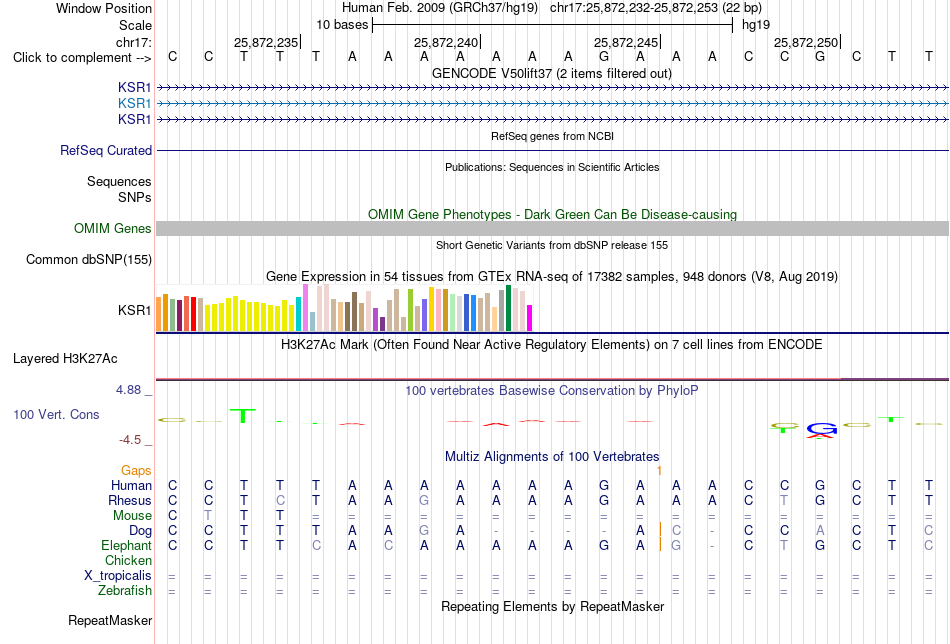
Task: Open the 100 Vert. Cons track label
Action: 56,414
